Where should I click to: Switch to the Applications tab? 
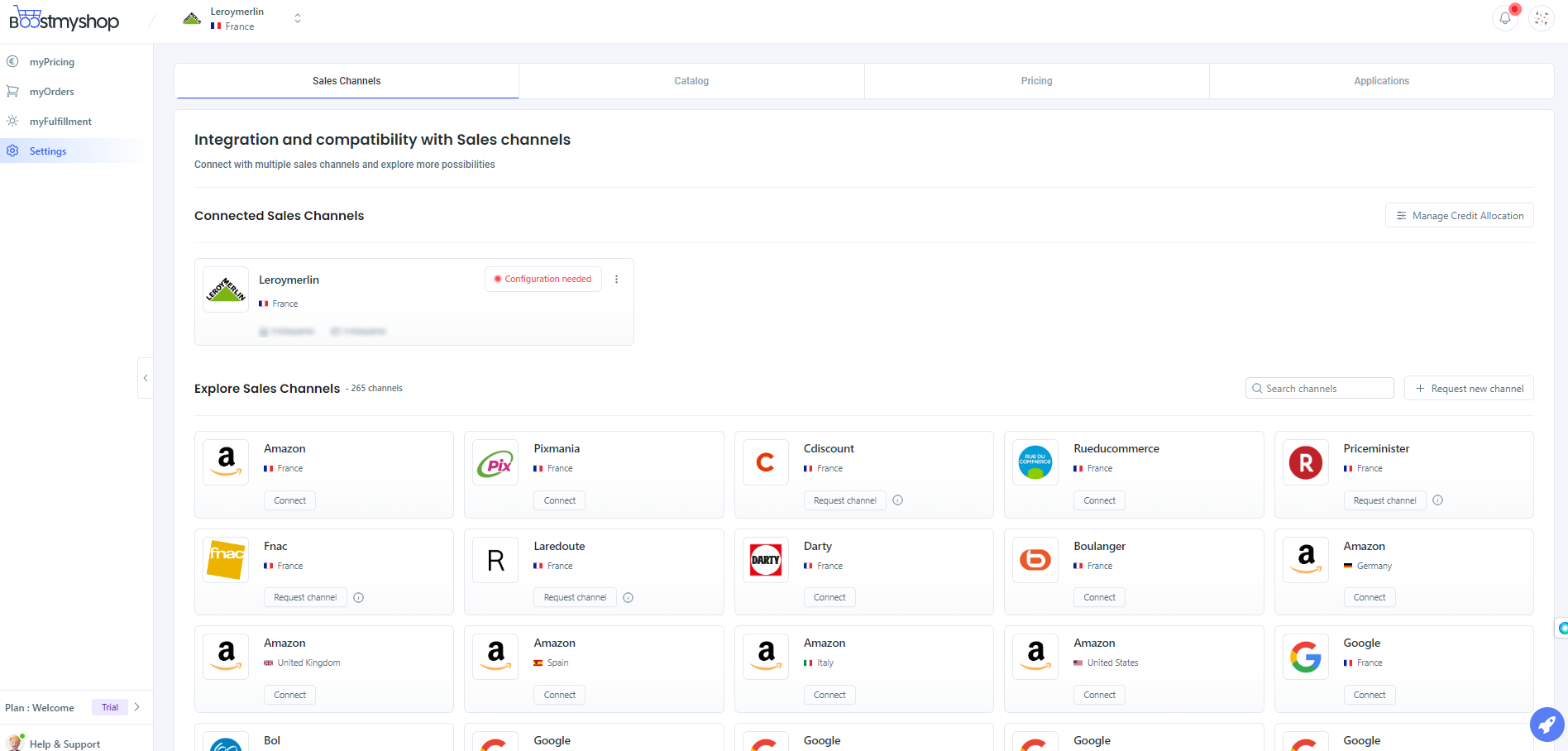coord(1381,81)
